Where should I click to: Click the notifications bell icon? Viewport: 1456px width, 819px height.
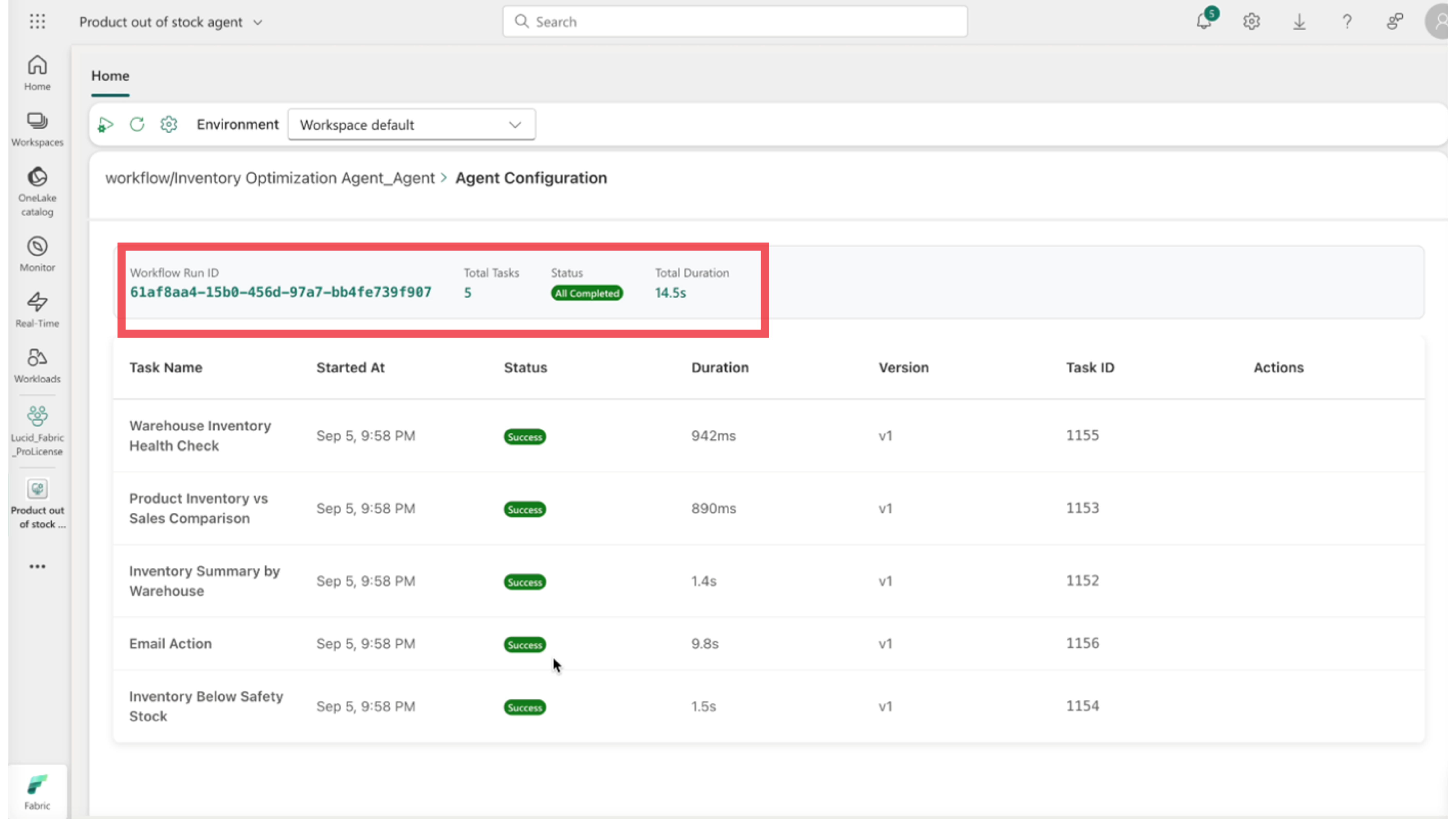pos(1204,22)
